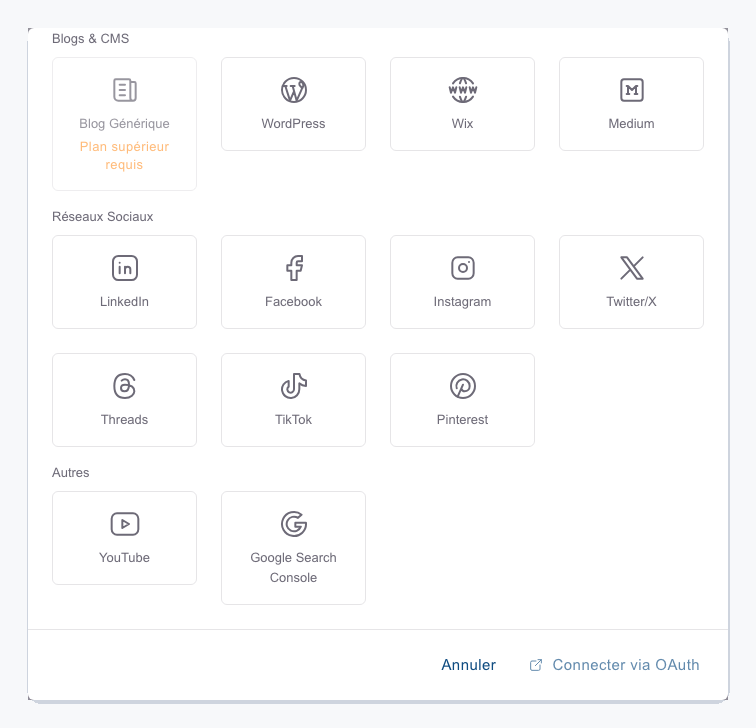The image size is (756, 728).
Task: Select the Medium M icon
Action: tap(631, 90)
